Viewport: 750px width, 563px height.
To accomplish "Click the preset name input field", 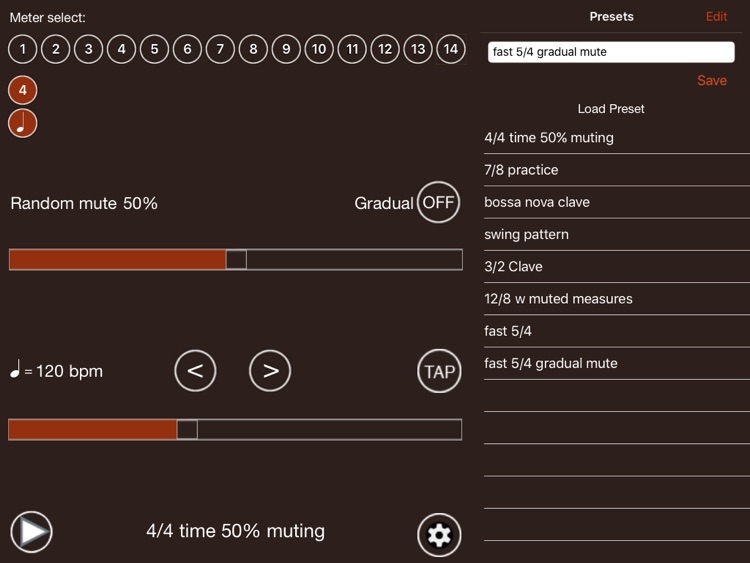I will pyautogui.click(x=611, y=52).
